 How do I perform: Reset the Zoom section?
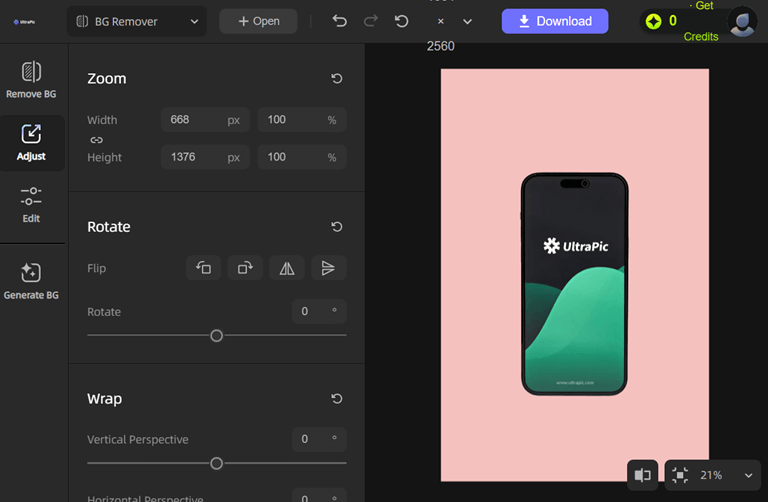336,78
